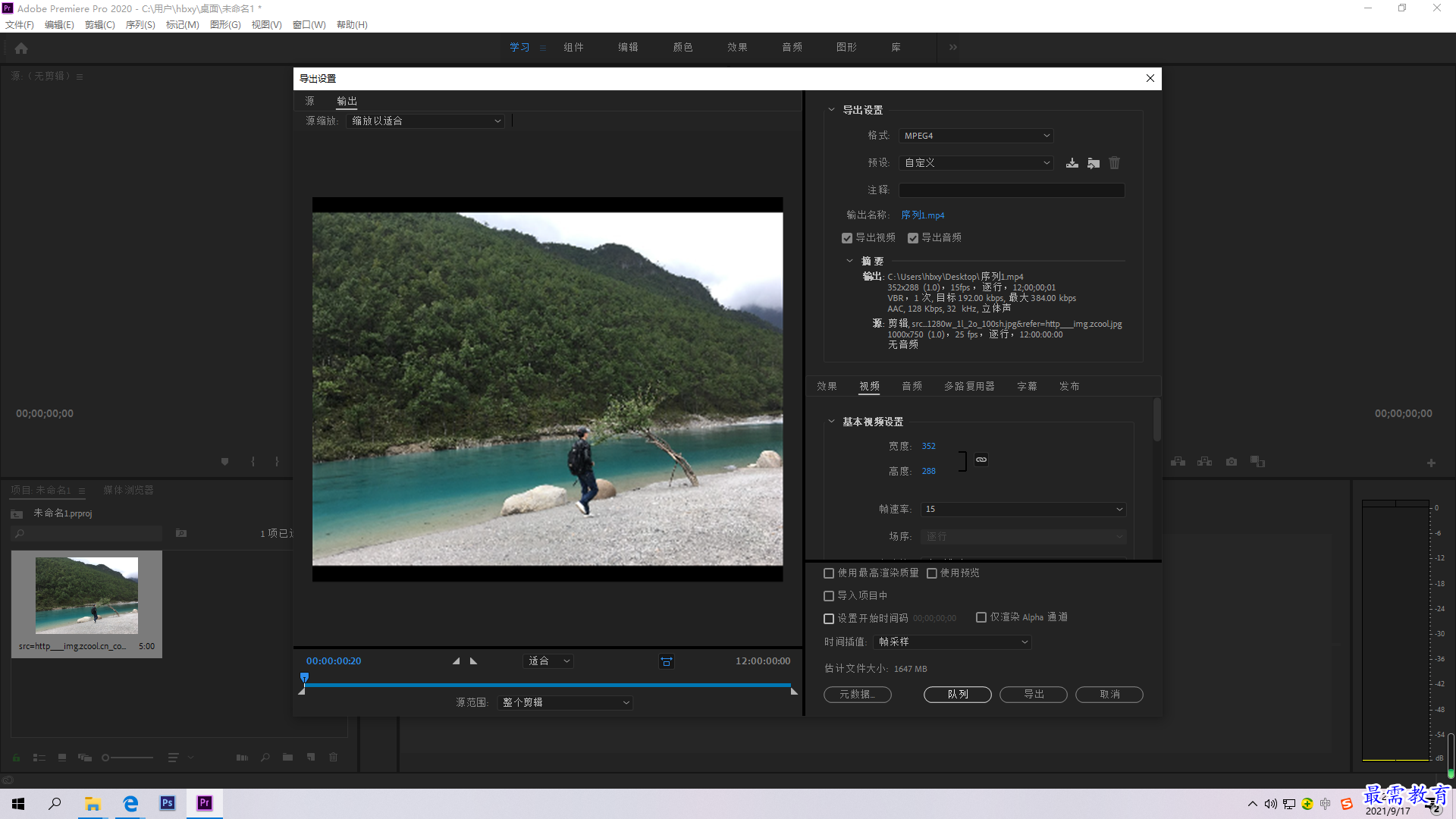The height and width of the screenshot is (819, 1456).
Task: Click new item icon in project panel
Action: (x=310, y=758)
